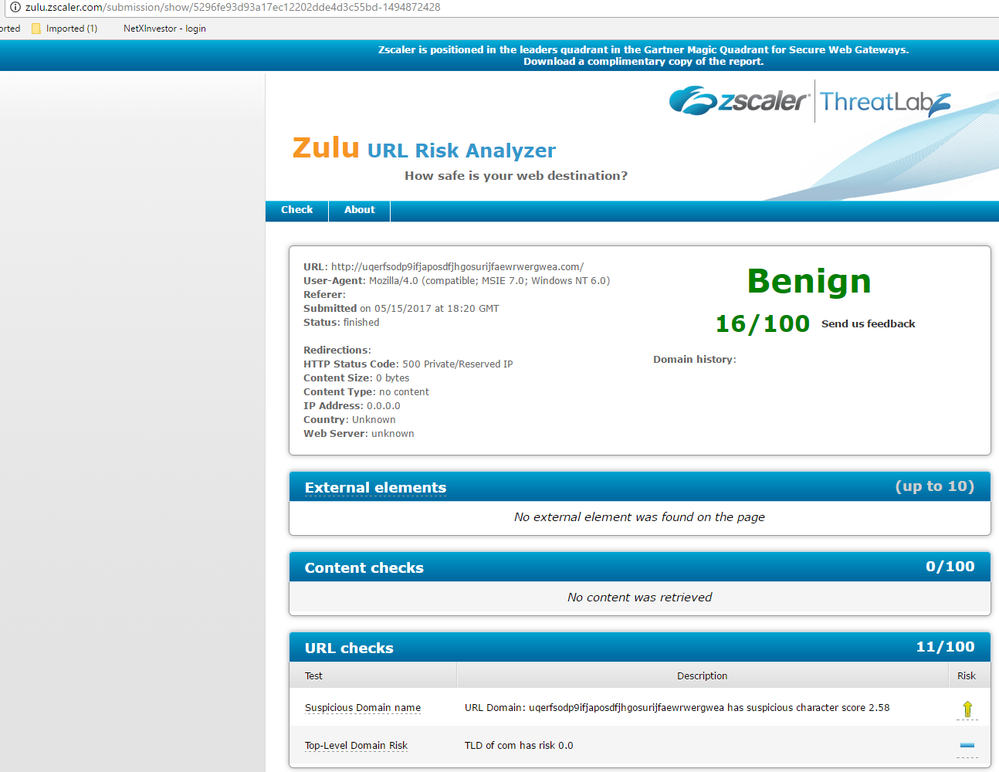Click the 'Referer:' label
This screenshot has width=999, height=772.
point(324,294)
